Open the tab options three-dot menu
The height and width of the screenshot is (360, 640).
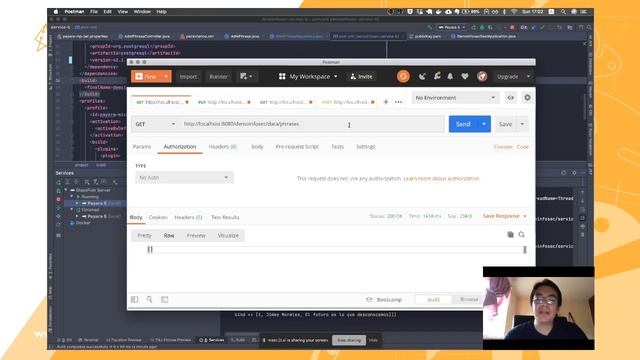(x=398, y=102)
